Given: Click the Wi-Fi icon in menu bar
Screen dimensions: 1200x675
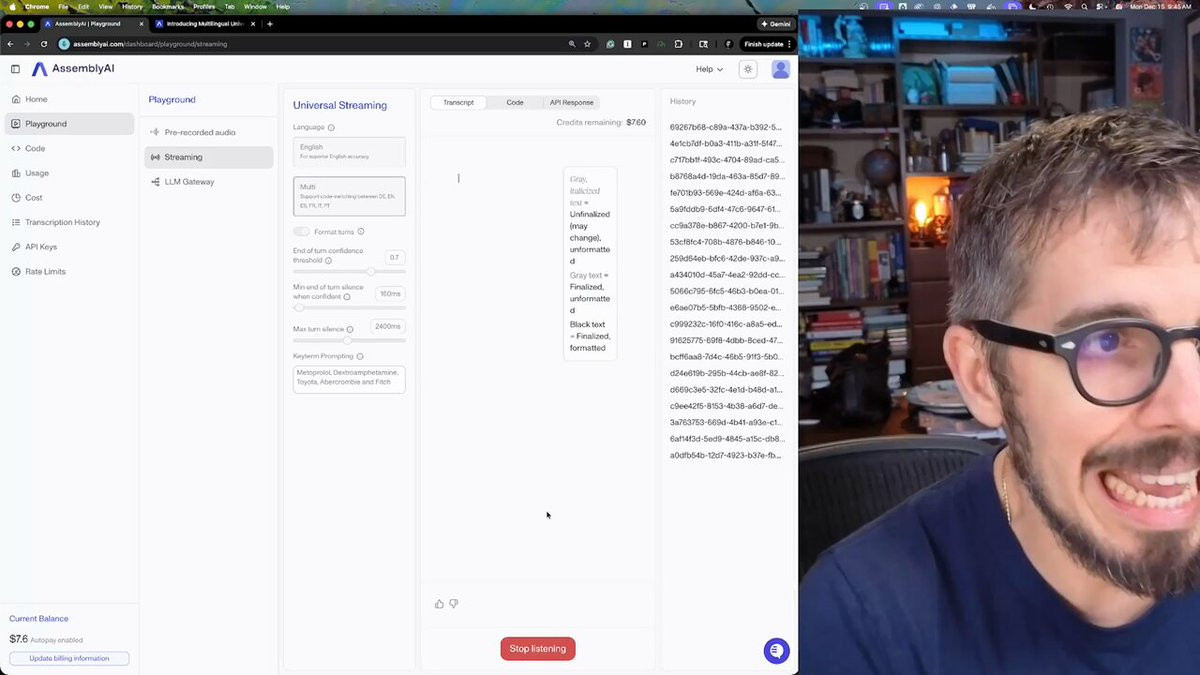Looking at the screenshot, I should tap(1068, 6).
